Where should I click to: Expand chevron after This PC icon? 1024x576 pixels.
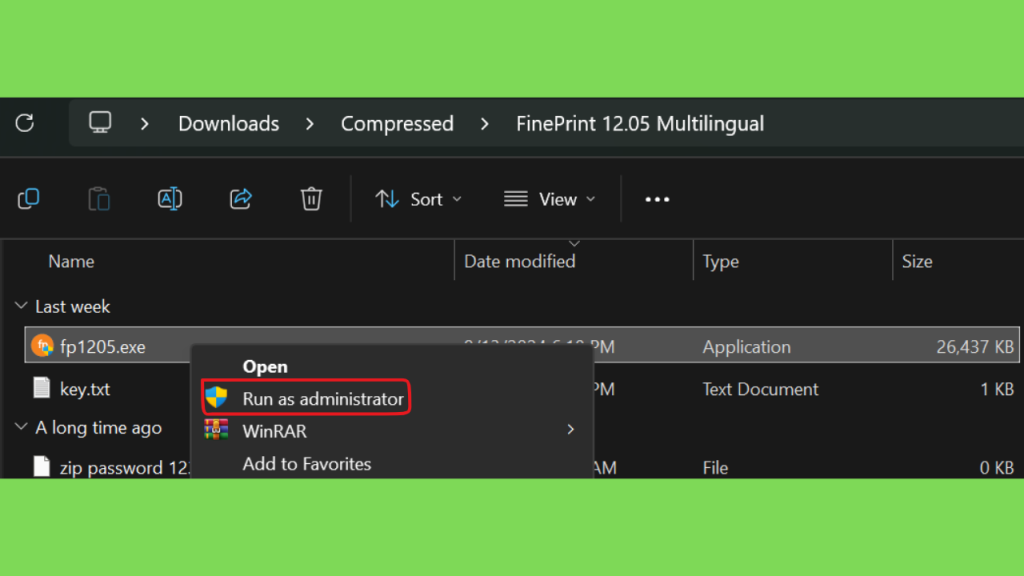(144, 123)
